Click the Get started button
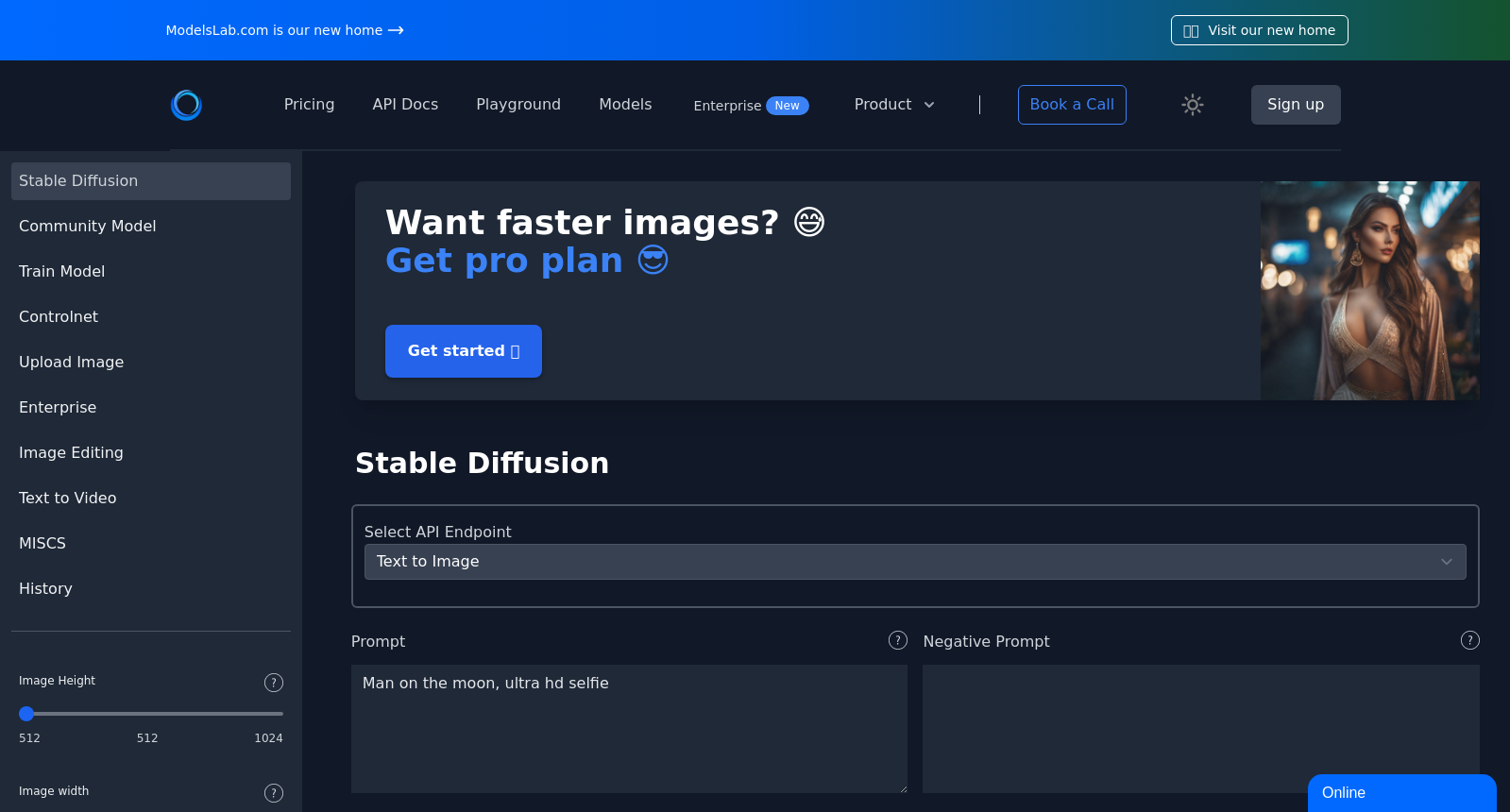This screenshot has height=812, width=1510. coord(464,351)
